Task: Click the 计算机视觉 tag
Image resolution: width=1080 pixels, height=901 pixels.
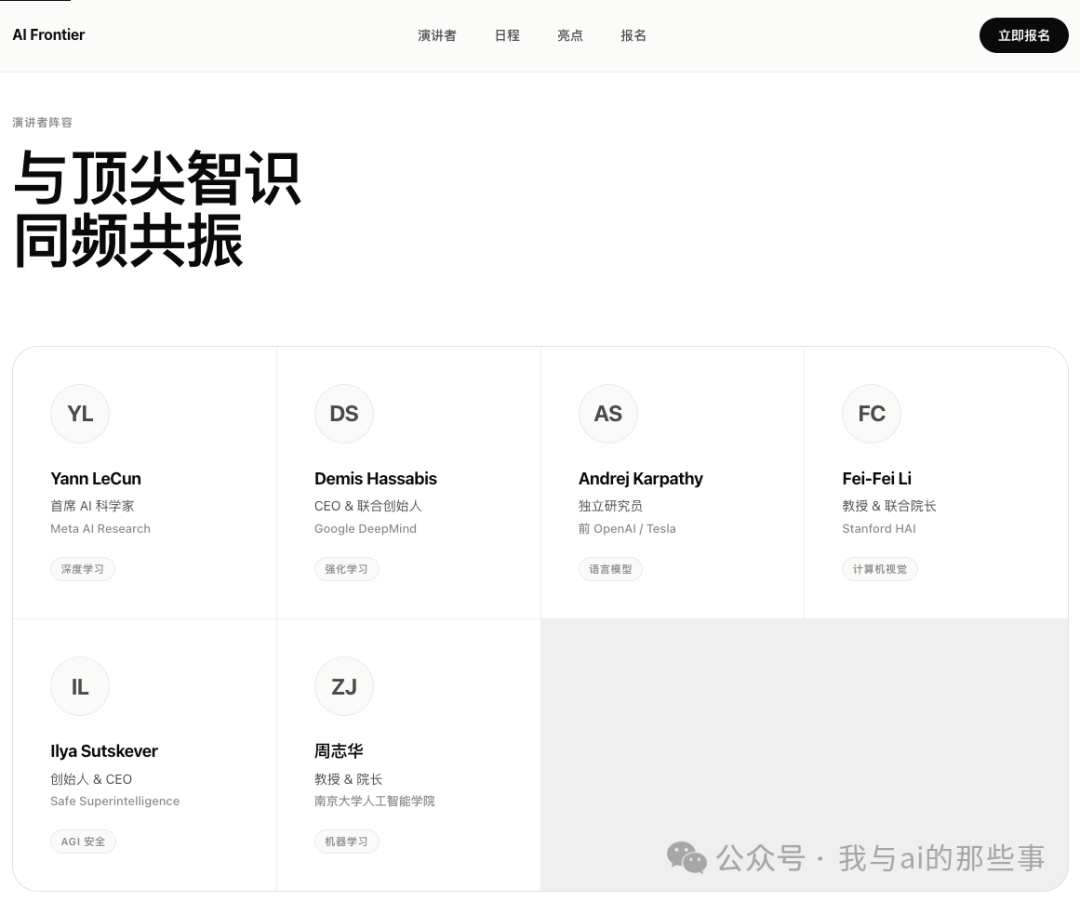Action: point(880,569)
